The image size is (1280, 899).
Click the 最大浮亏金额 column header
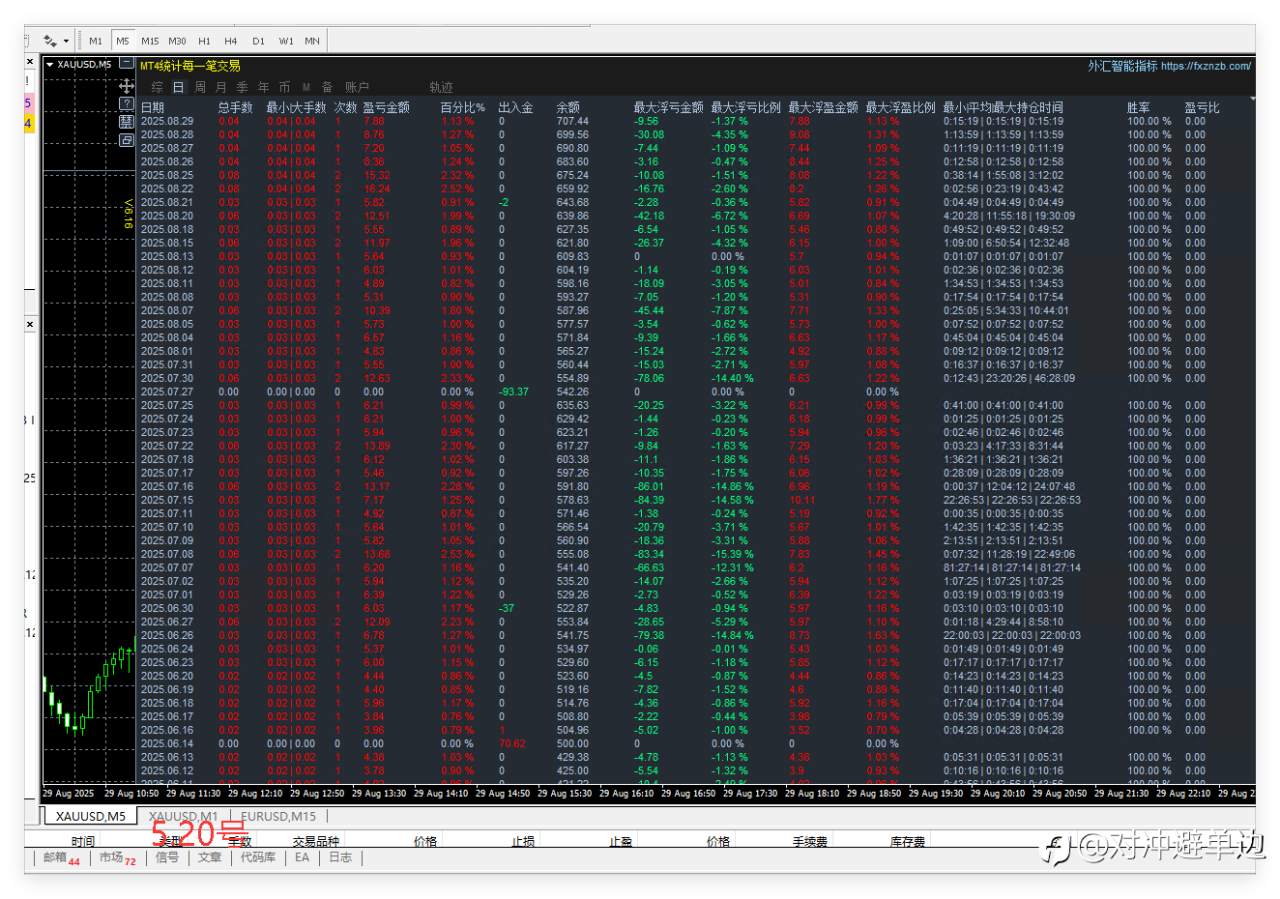pos(669,107)
